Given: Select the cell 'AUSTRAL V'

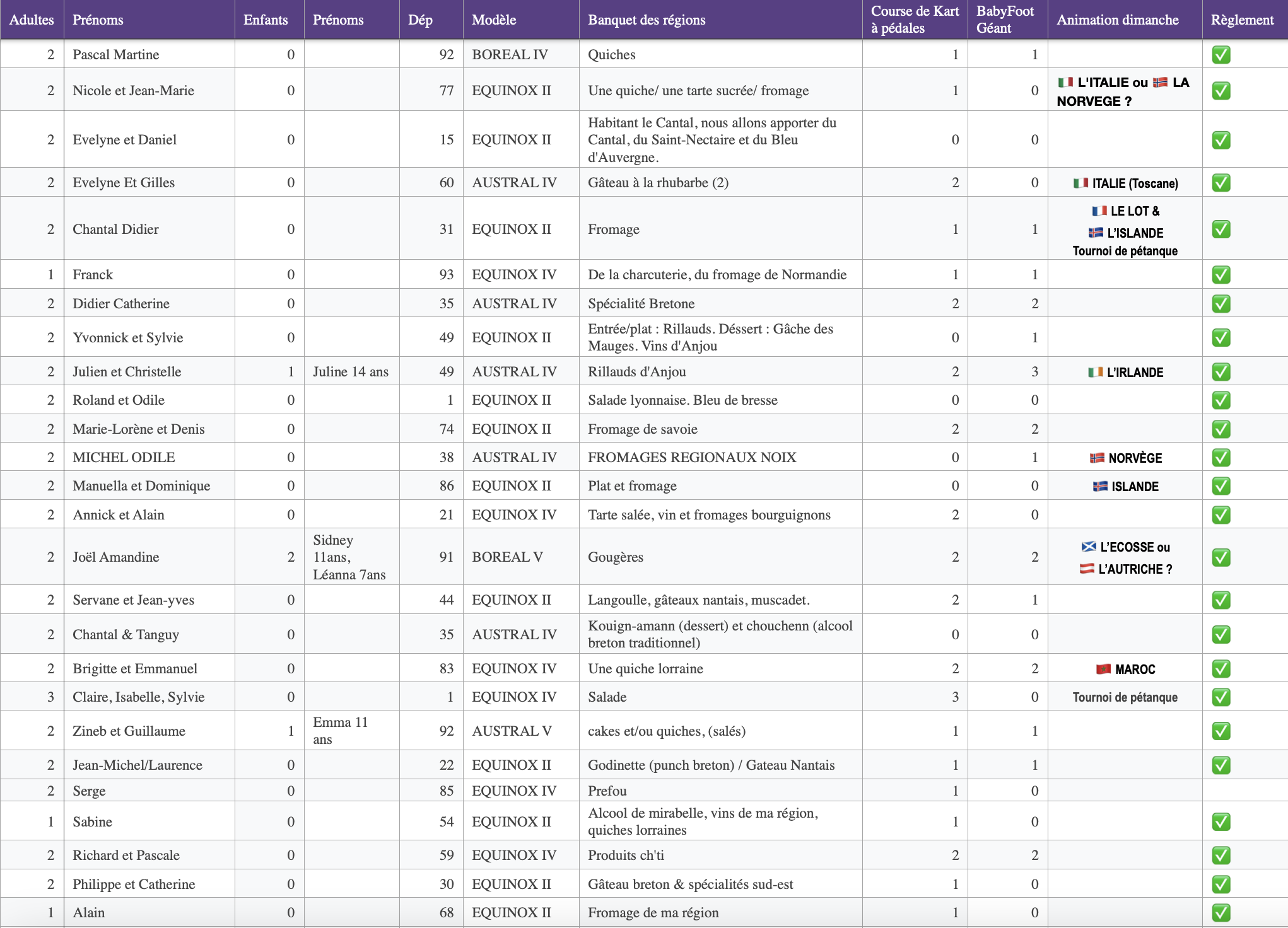Looking at the screenshot, I should (x=521, y=731).
